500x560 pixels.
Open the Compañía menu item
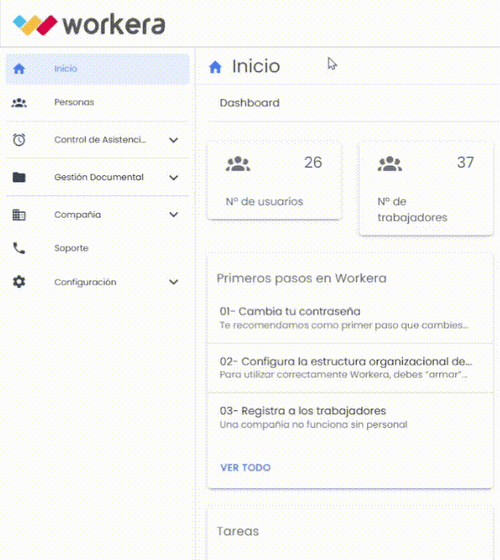[98, 215]
